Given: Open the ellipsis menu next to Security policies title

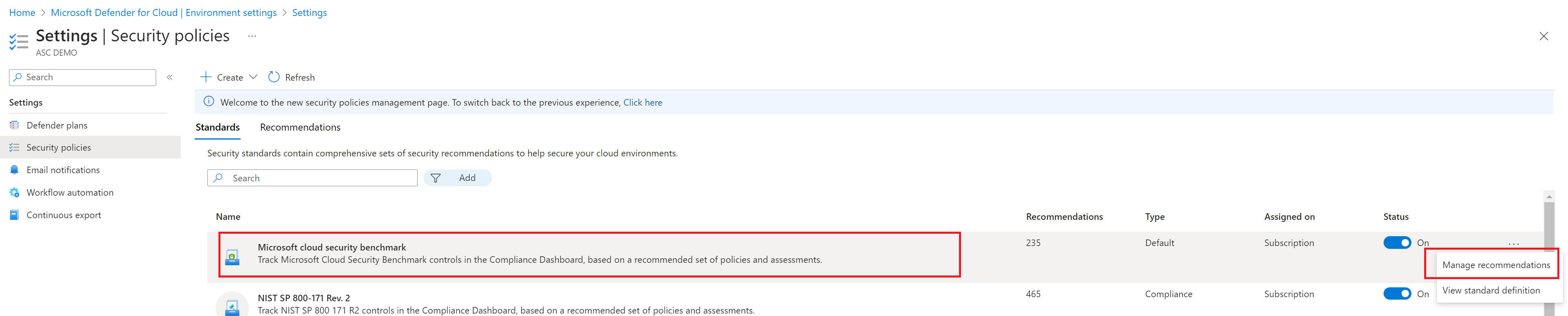Looking at the screenshot, I should (x=252, y=36).
